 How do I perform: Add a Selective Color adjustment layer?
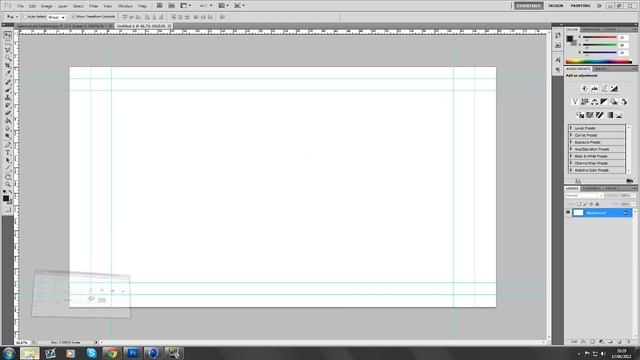(620, 115)
